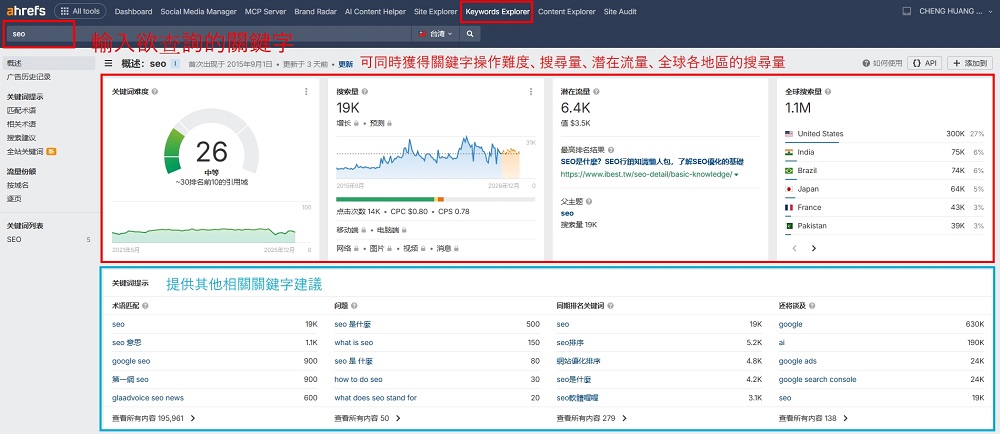Screen dimensions: 1000x434
Task: Open 逐页 under 流量份额
Action: click(x=14, y=198)
